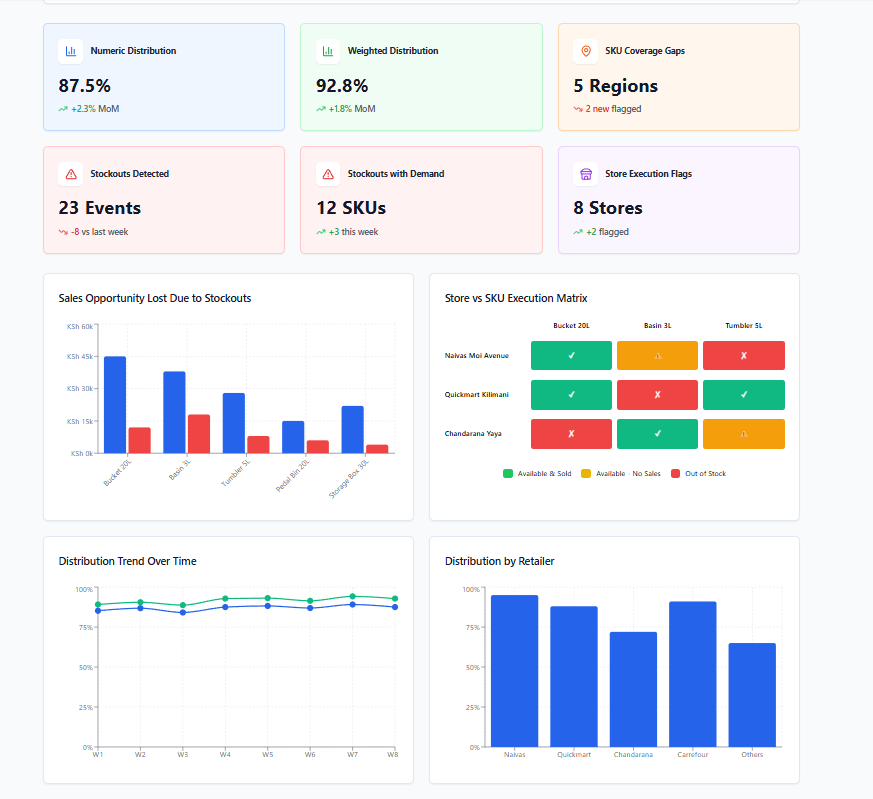This screenshot has width=873, height=799.
Task: Click the SKU Coverage Gaps location pin icon
Action: click(586, 51)
